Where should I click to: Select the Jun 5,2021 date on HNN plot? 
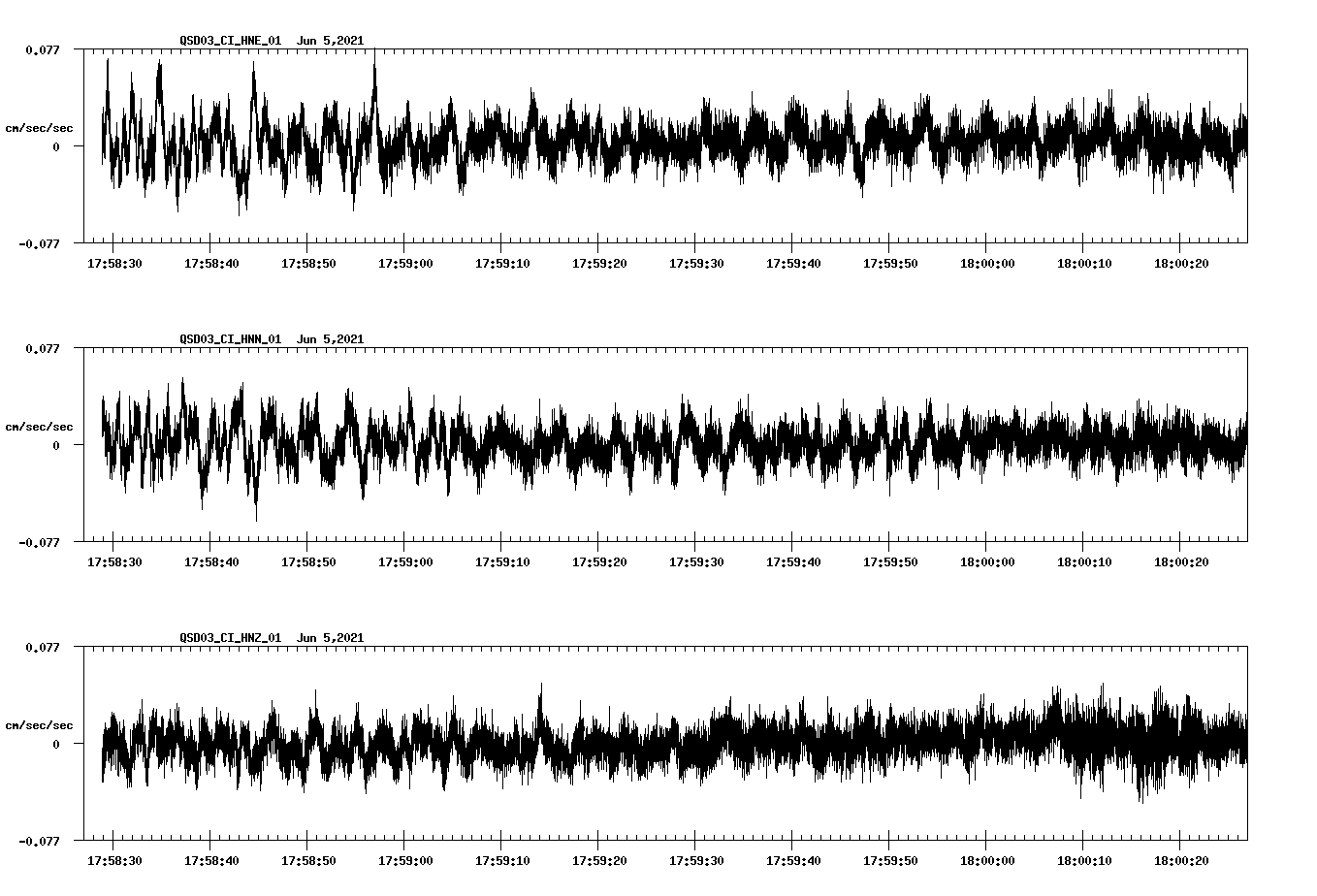click(x=330, y=339)
